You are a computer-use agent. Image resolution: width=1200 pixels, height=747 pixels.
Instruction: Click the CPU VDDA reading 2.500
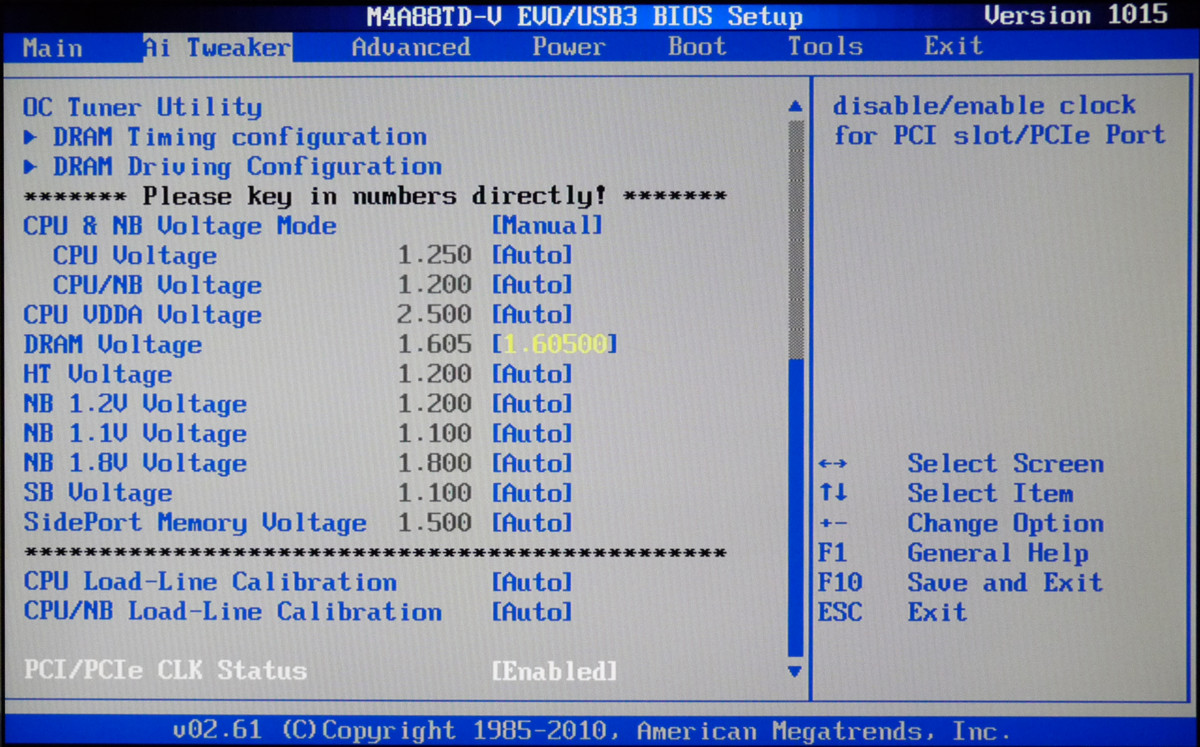click(x=435, y=315)
